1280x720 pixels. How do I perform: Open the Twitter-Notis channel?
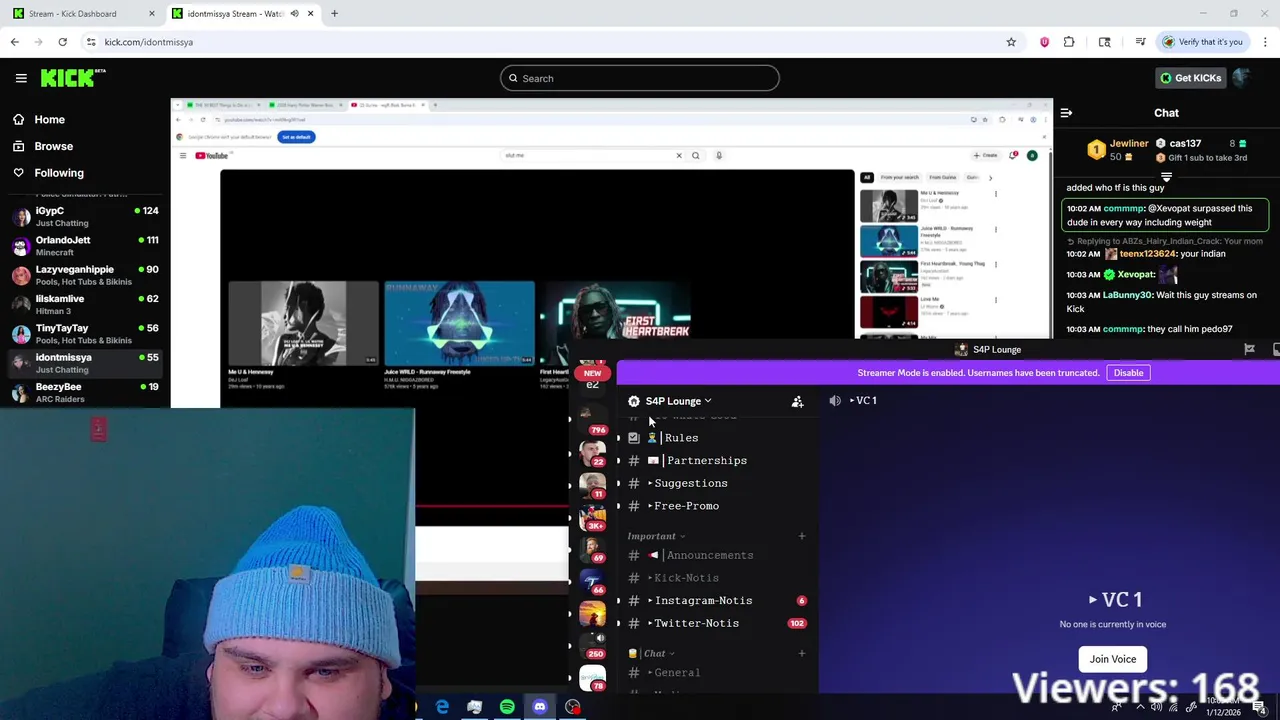[716, 624]
